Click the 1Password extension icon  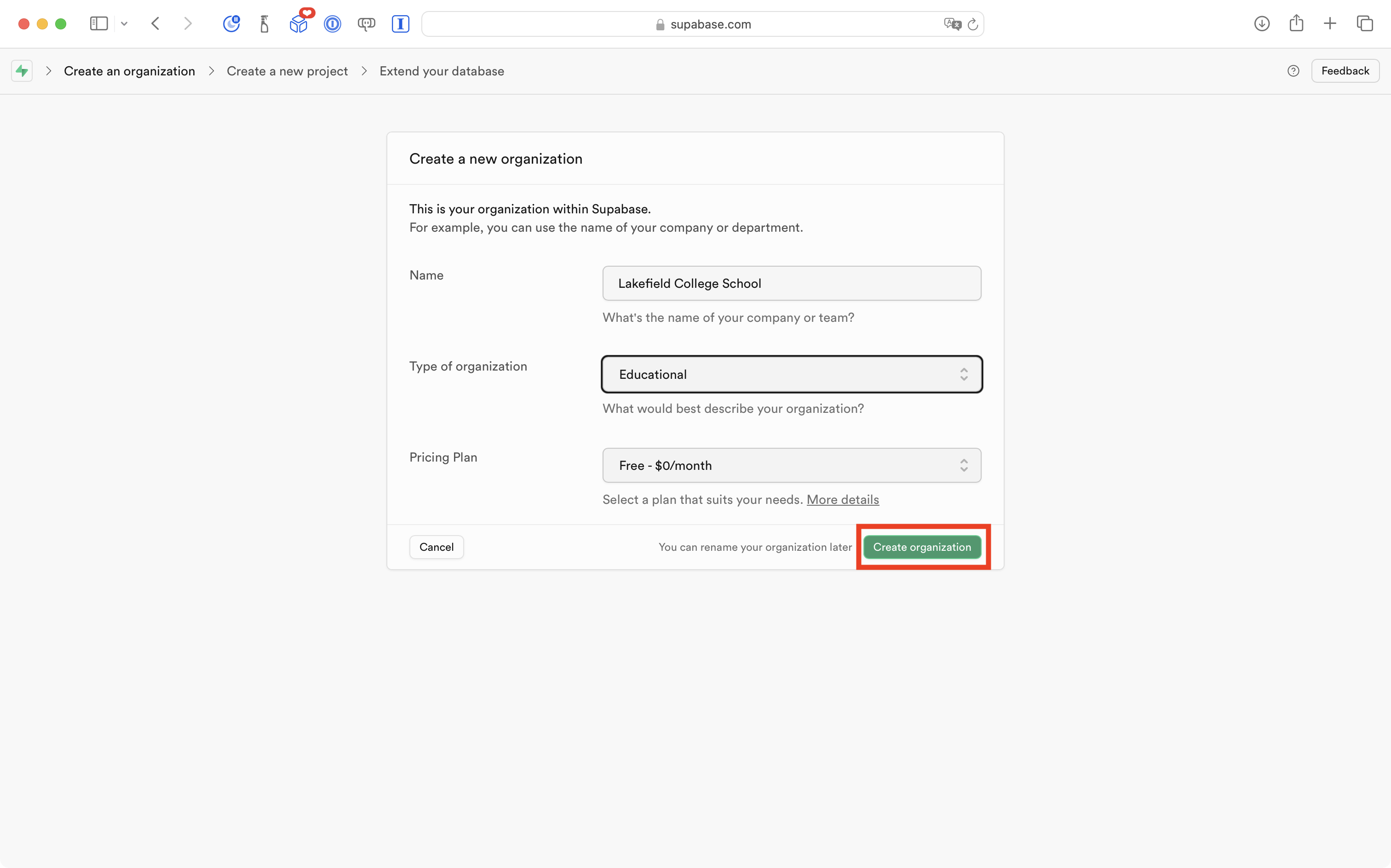(x=333, y=24)
